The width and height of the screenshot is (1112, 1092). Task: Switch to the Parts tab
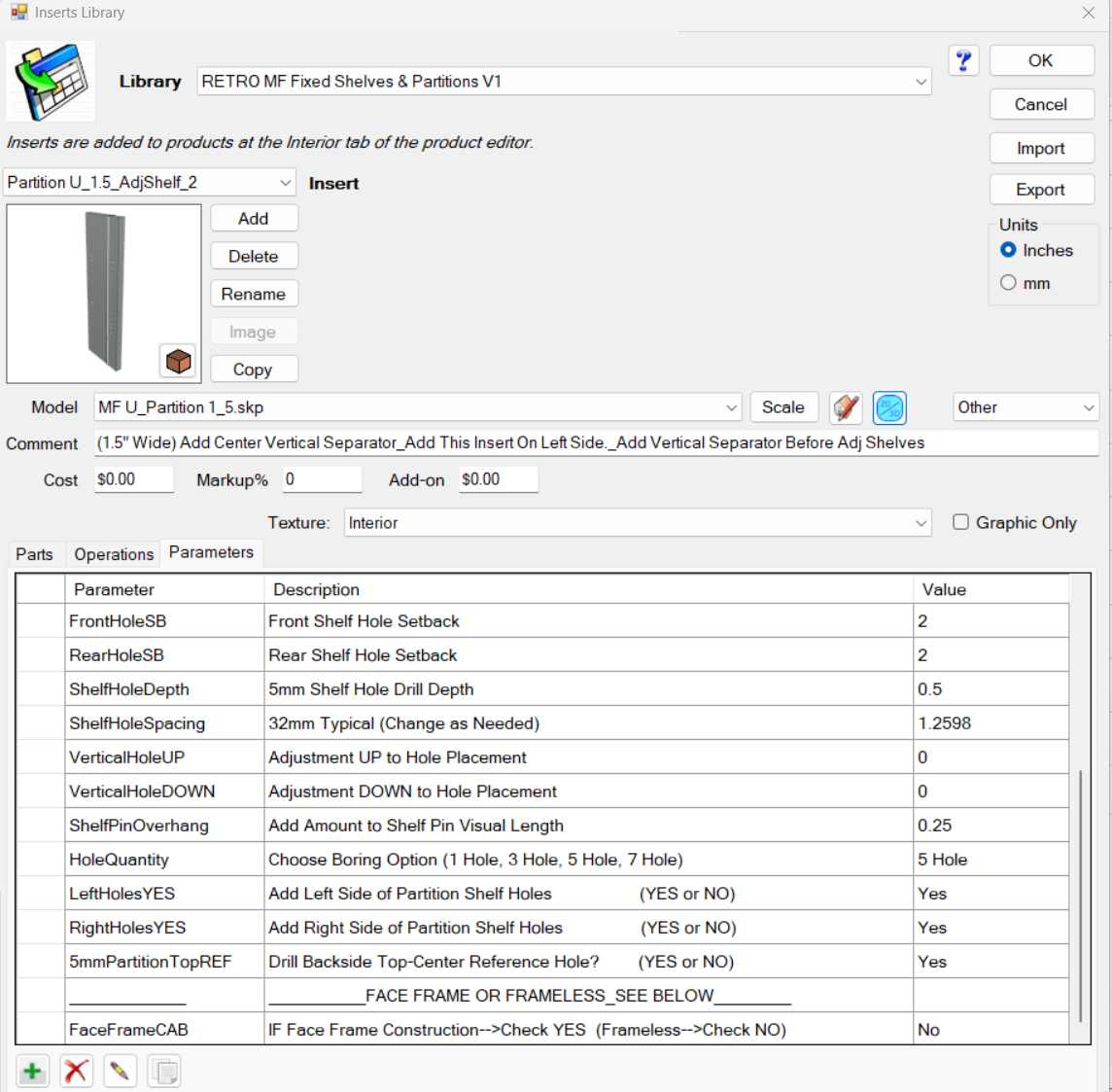pos(34,554)
